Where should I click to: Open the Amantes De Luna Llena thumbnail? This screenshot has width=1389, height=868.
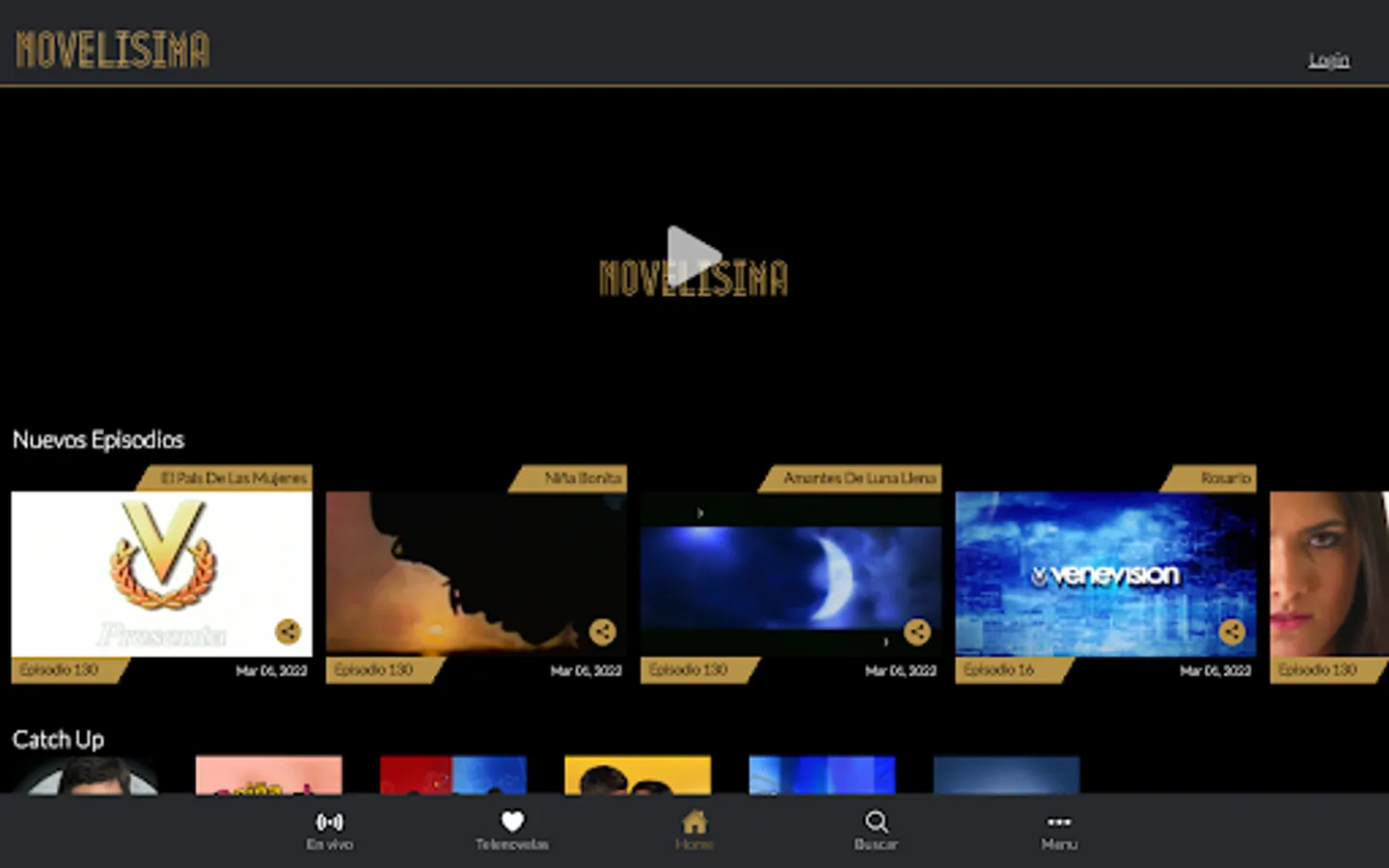pos(791,574)
